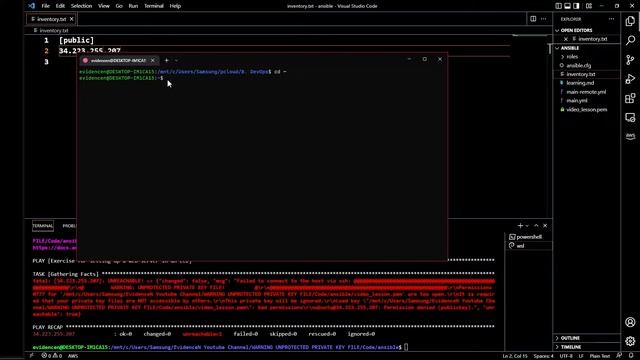Maximize the terminal panel with chevron up
Image resolution: width=640 pixels, height=360 pixels.
pyautogui.click(x=536, y=226)
